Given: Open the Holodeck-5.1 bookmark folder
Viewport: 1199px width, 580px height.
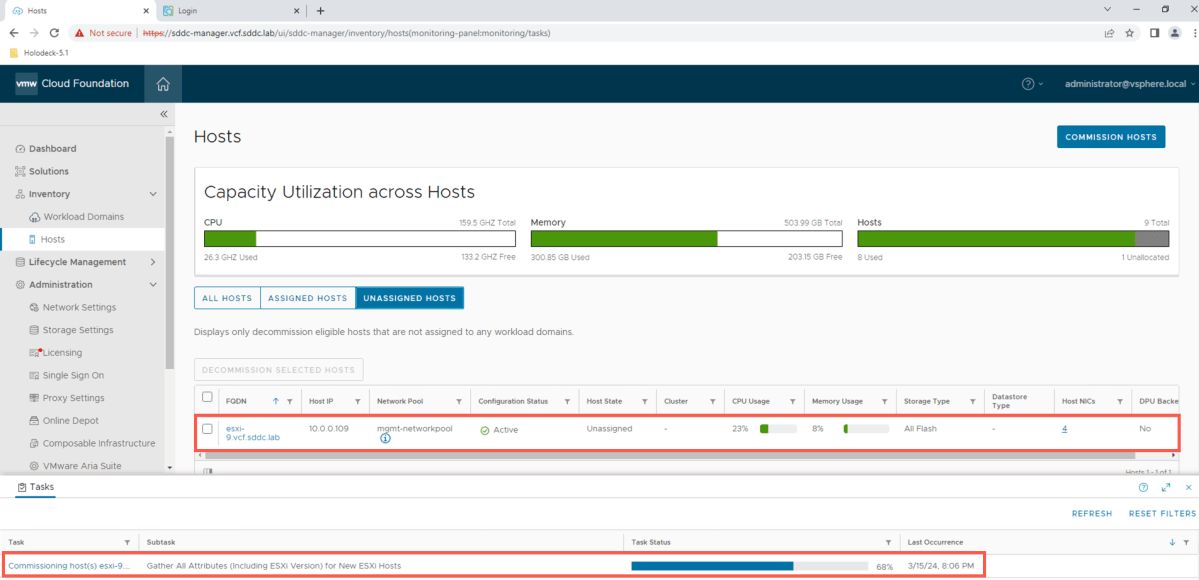Looking at the screenshot, I should click(40, 54).
